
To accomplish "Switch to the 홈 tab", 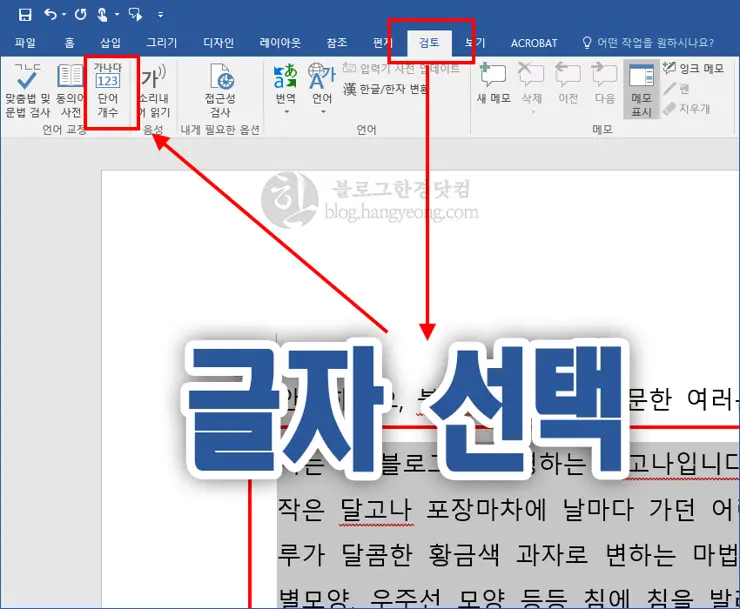I will coord(69,43).
